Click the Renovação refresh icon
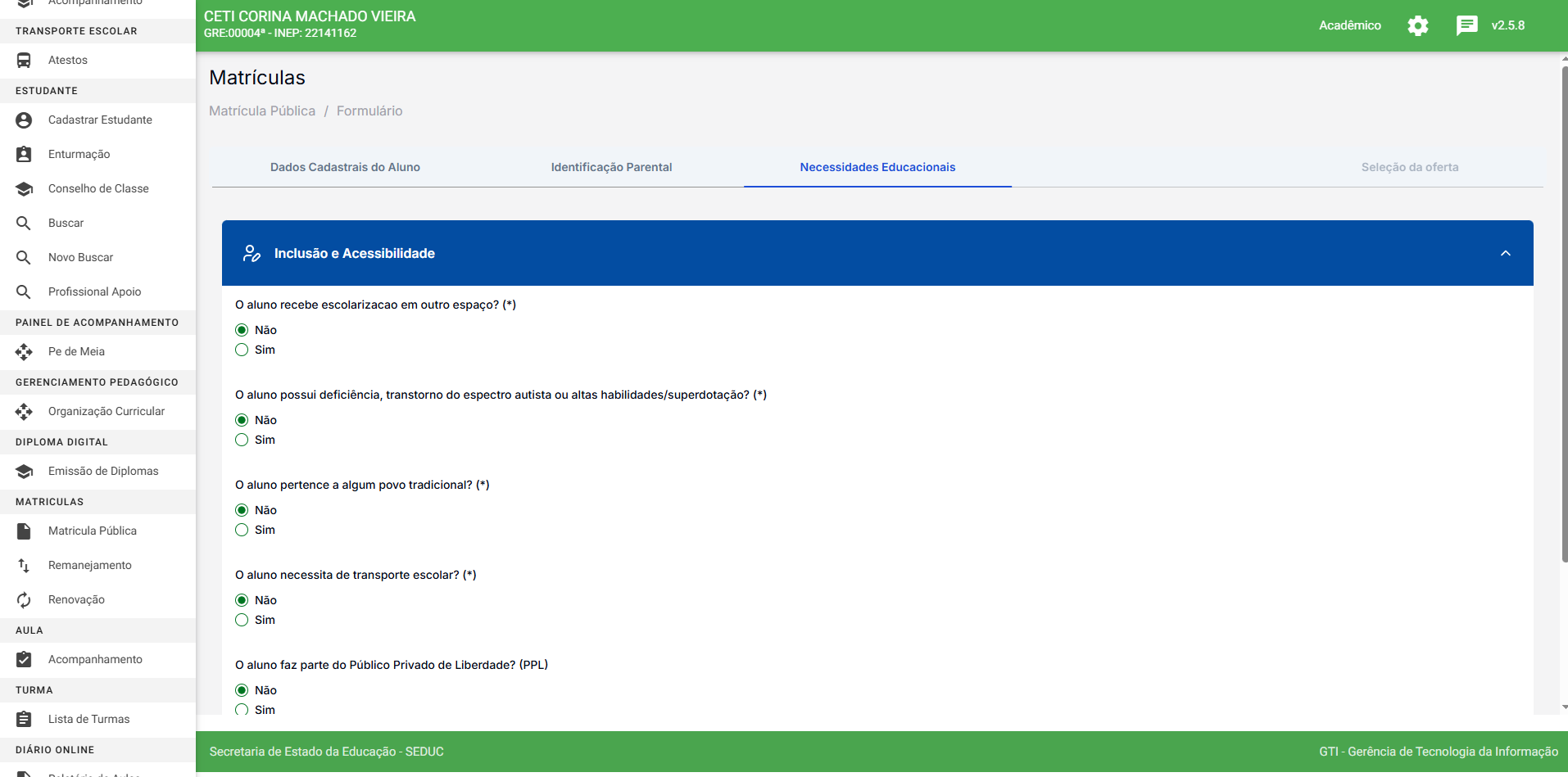The image size is (1568, 777). pos(24,599)
